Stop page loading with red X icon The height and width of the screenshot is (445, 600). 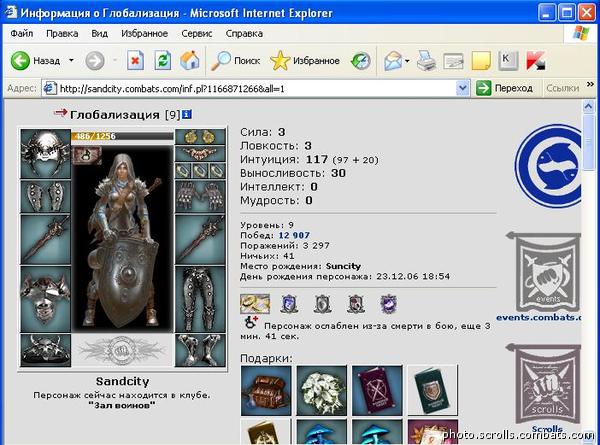point(135,60)
